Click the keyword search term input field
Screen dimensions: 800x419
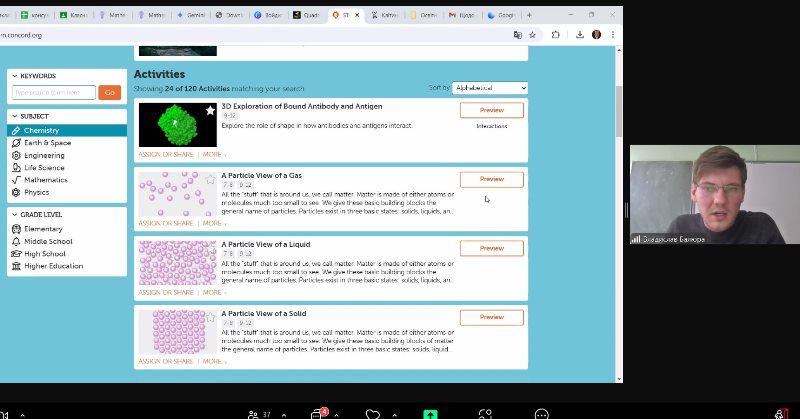click(54, 92)
